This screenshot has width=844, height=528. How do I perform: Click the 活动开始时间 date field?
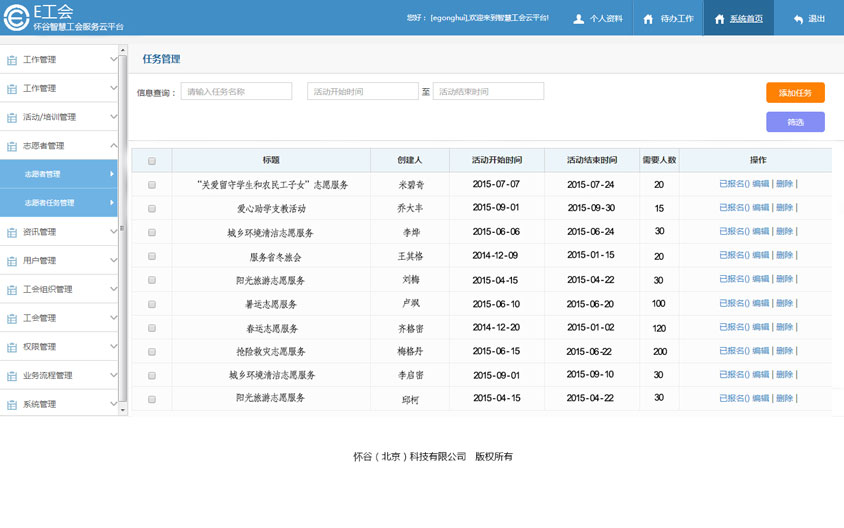[x=363, y=91]
